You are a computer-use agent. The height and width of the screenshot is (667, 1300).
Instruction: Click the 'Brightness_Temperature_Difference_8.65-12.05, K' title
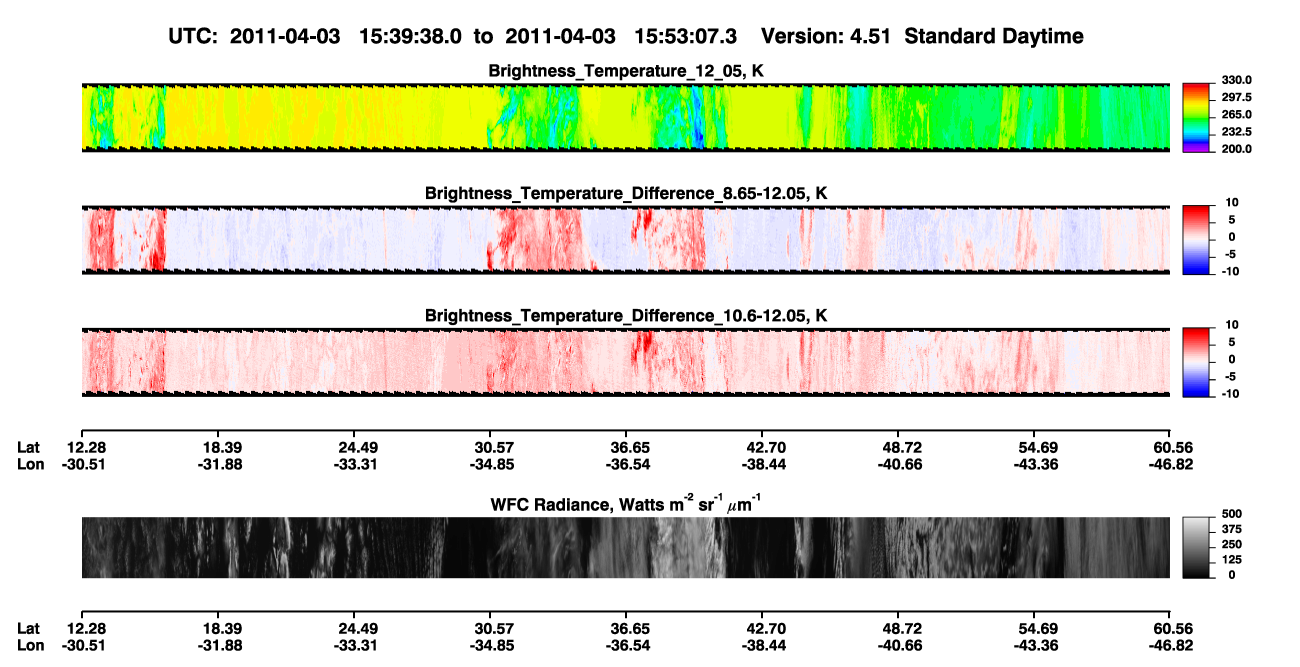[626, 192]
